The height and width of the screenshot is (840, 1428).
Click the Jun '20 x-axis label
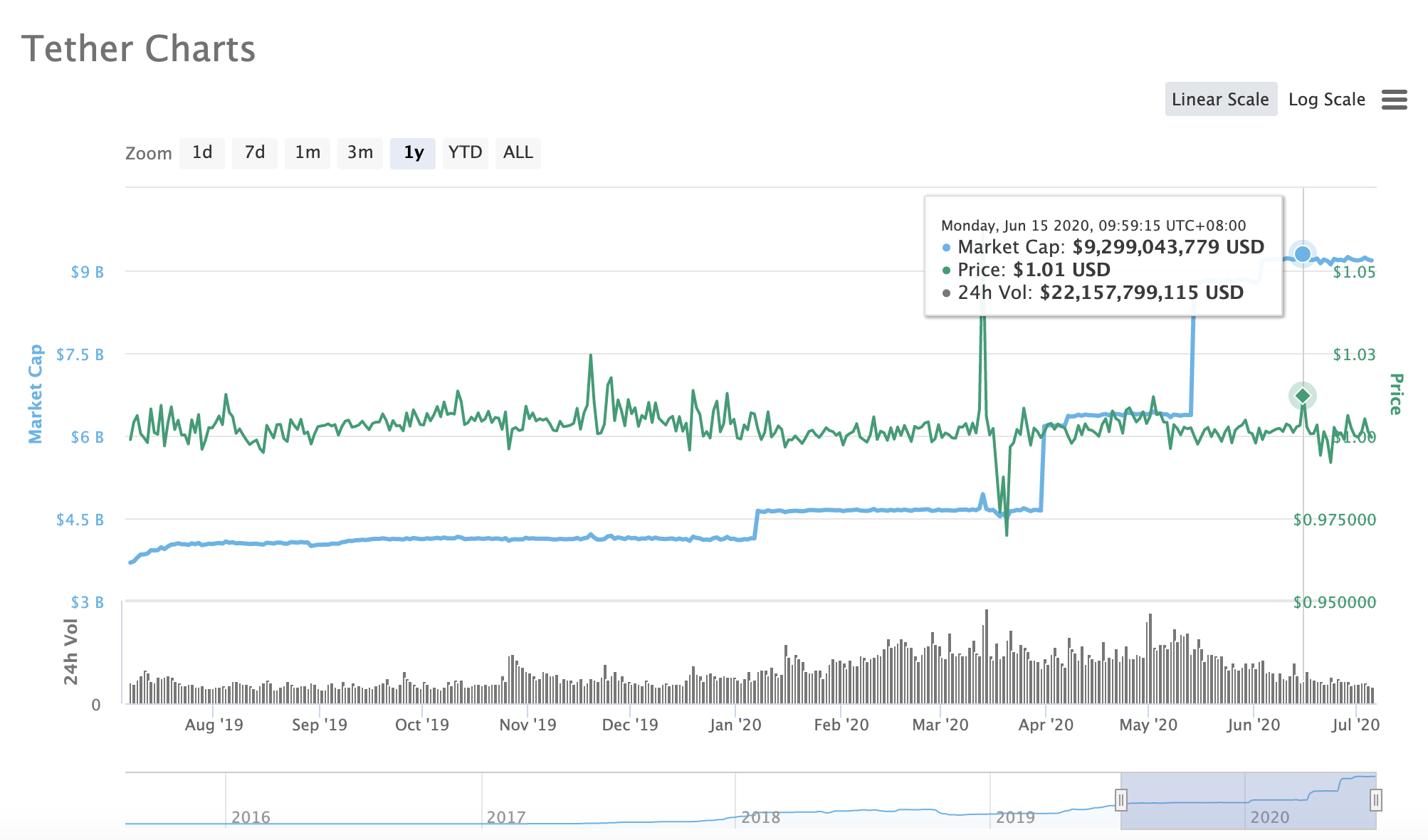(x=1254, y=725)
